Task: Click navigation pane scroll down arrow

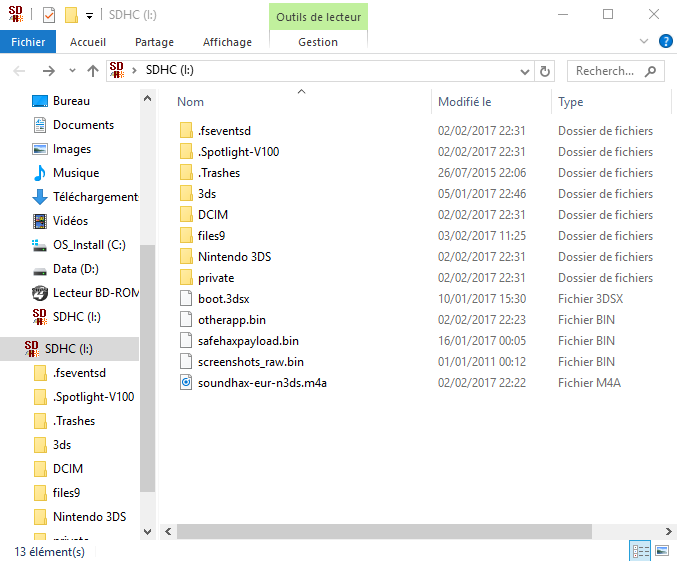Action: click(x=147, y=532)
